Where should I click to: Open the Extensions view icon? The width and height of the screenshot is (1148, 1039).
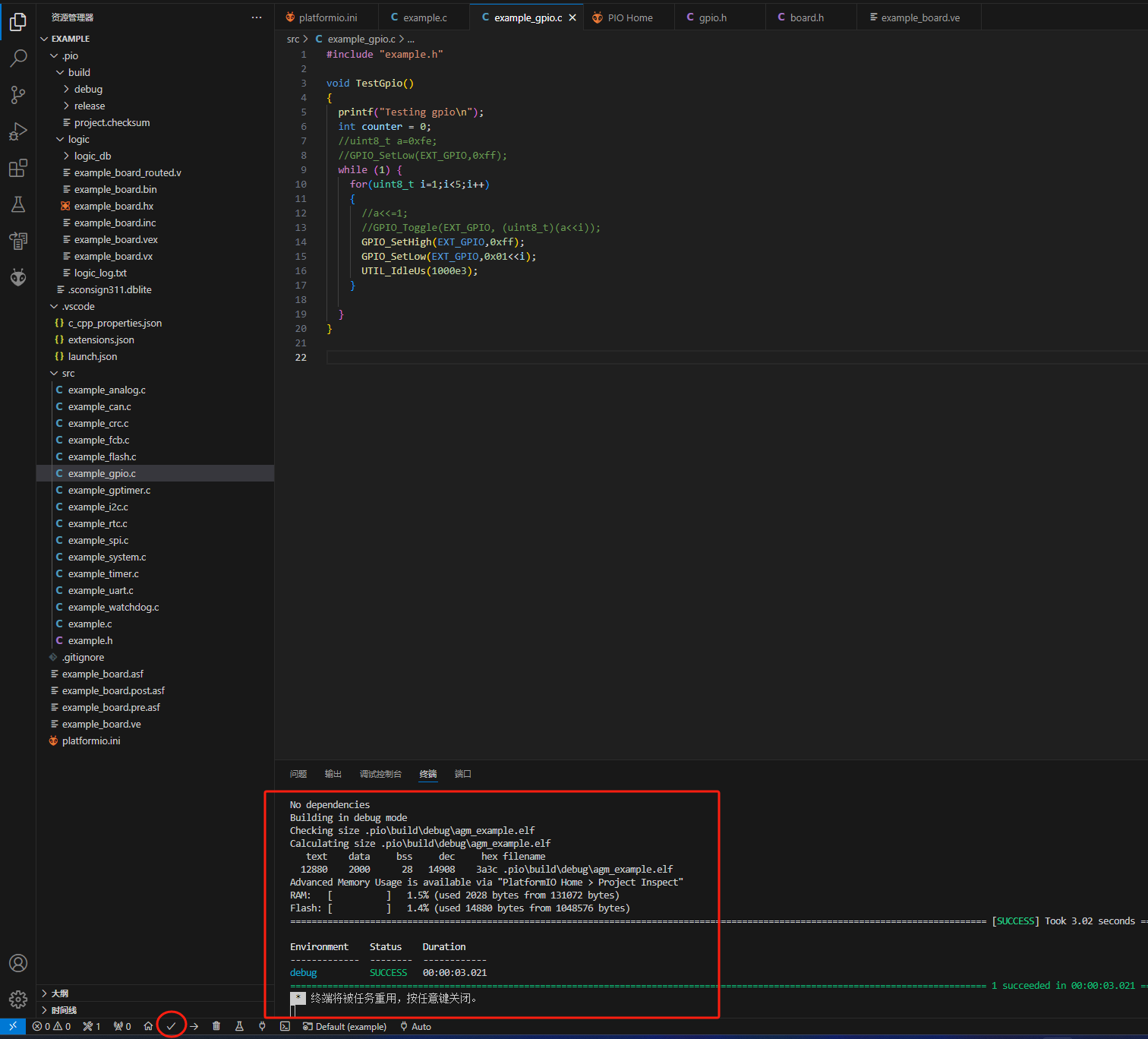coord(18,168)
